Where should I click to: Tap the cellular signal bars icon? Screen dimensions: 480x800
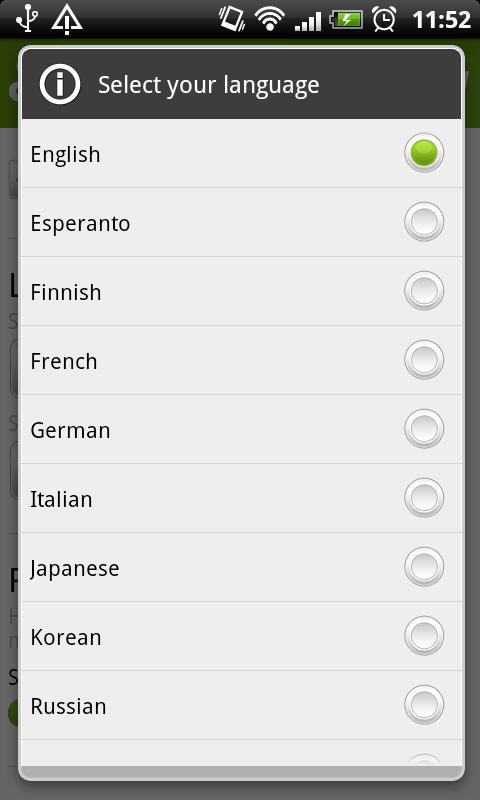pos(308,20)
